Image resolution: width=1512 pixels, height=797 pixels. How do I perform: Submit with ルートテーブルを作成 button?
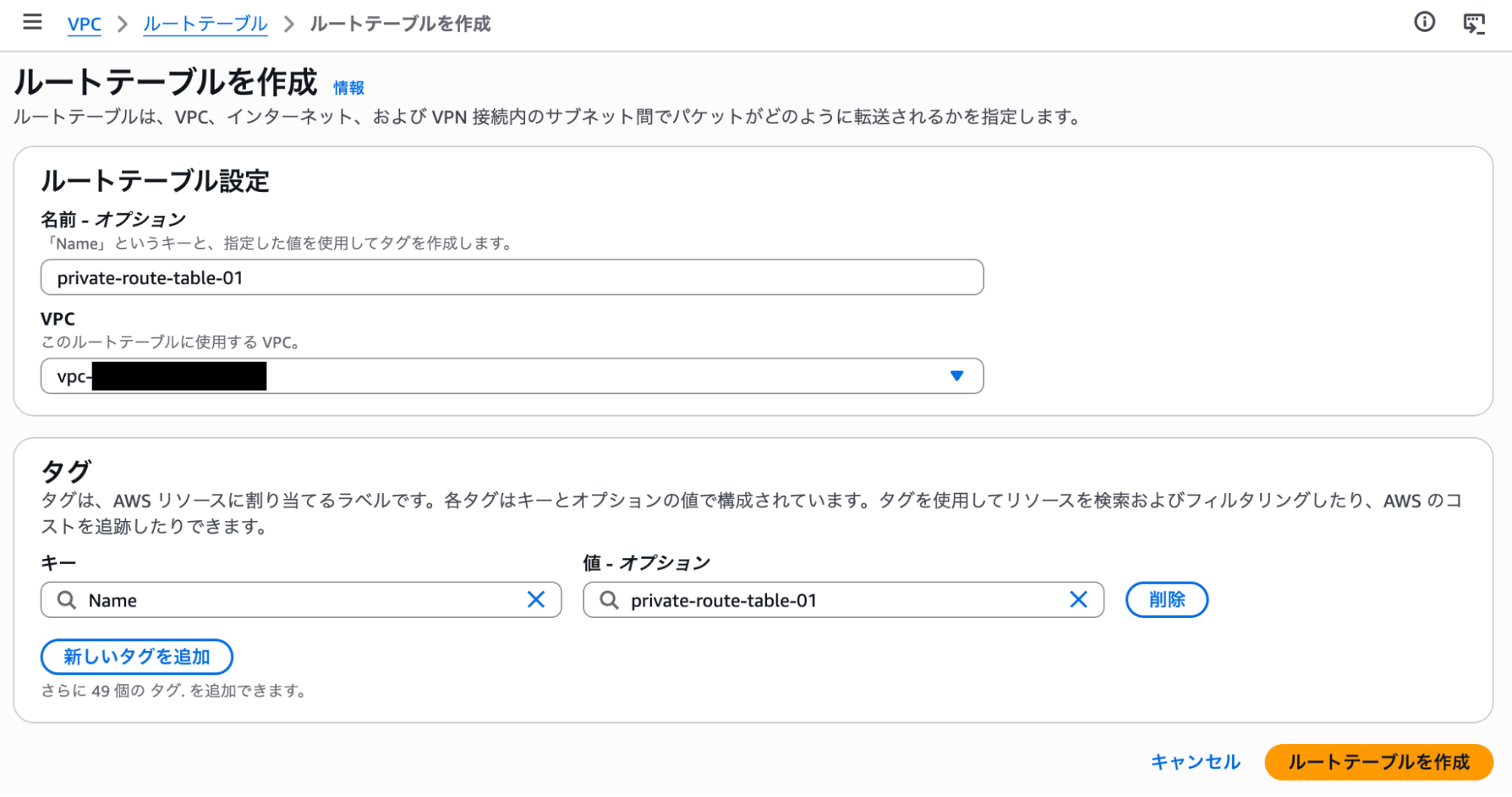click(1378, 761)
